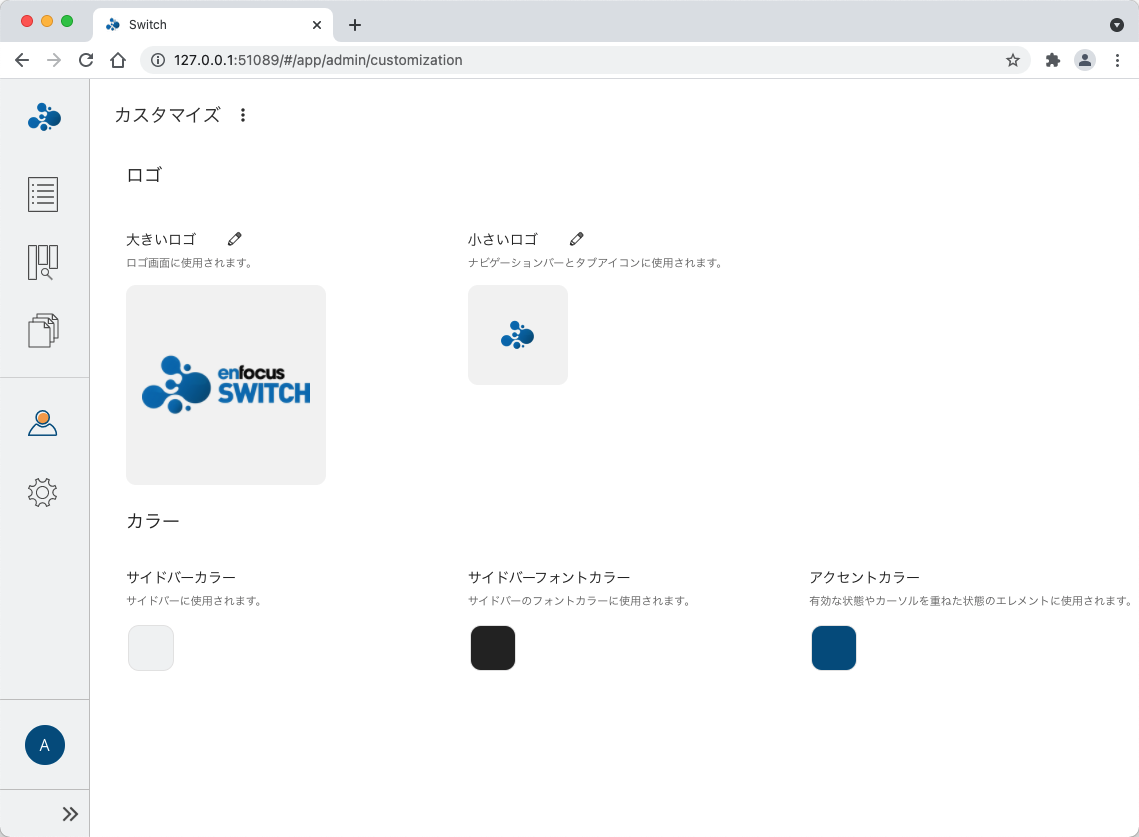Image resolution: width=1139 pixels, height=837 pixels.
Task: Open a new browser tab
Action: 354,25
